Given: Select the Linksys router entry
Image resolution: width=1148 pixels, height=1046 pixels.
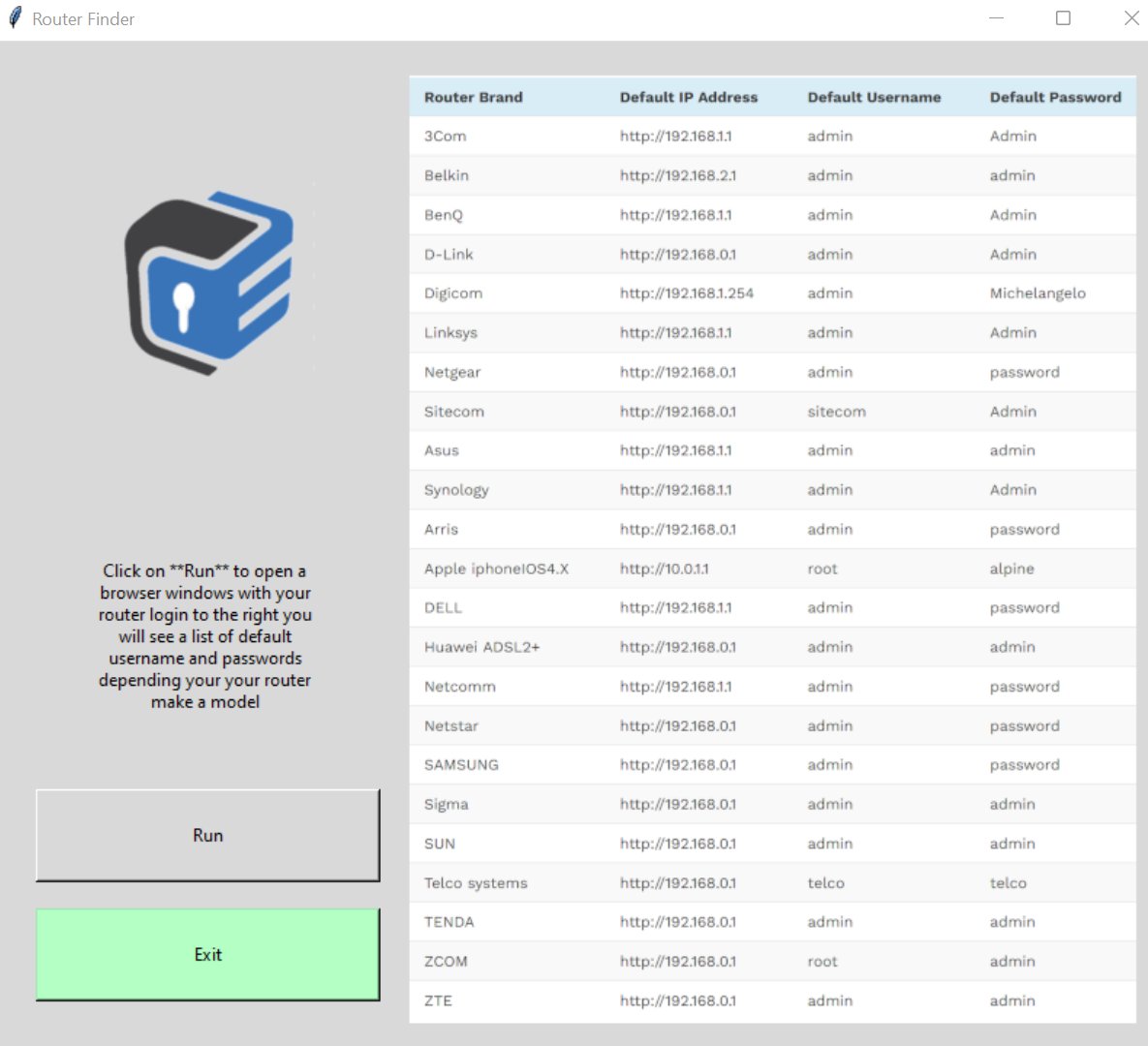Looking at the screenshot, I should (450, 332).
